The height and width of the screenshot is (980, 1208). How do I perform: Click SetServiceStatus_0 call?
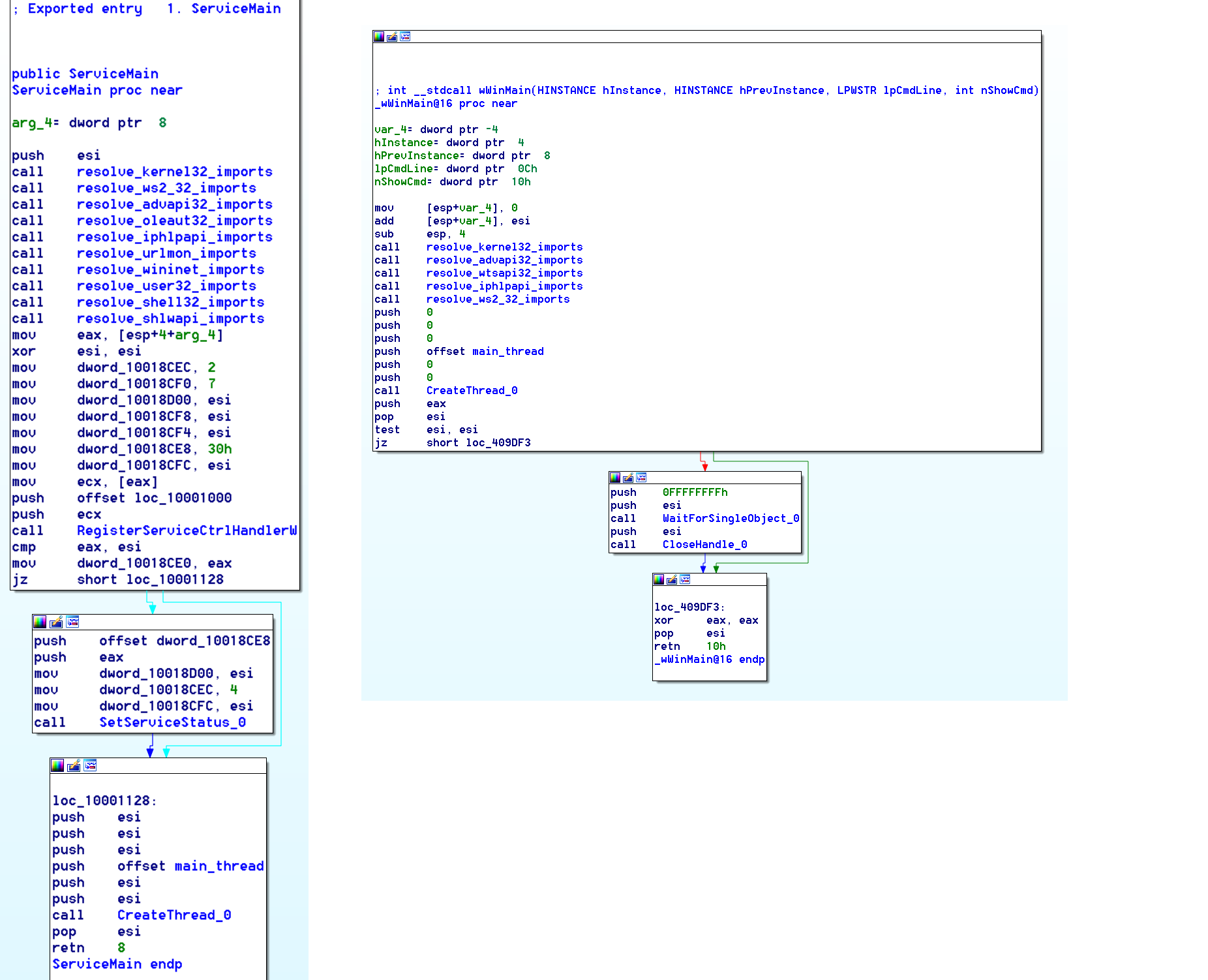point(173,722)
